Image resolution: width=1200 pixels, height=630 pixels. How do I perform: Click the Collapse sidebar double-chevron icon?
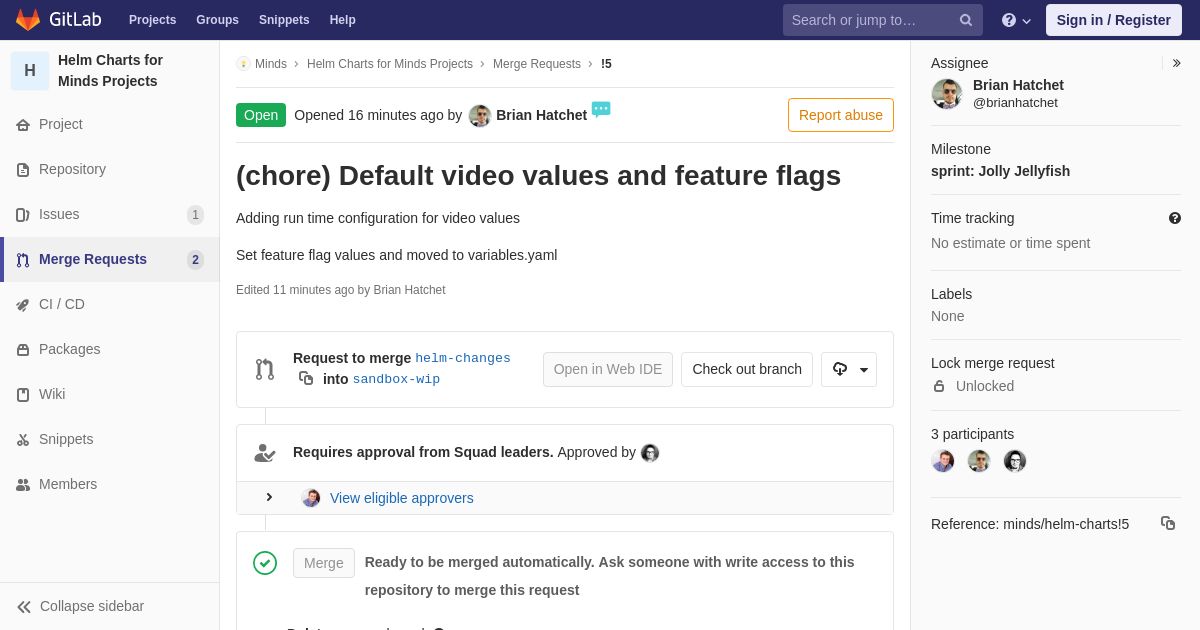point(24,607)
